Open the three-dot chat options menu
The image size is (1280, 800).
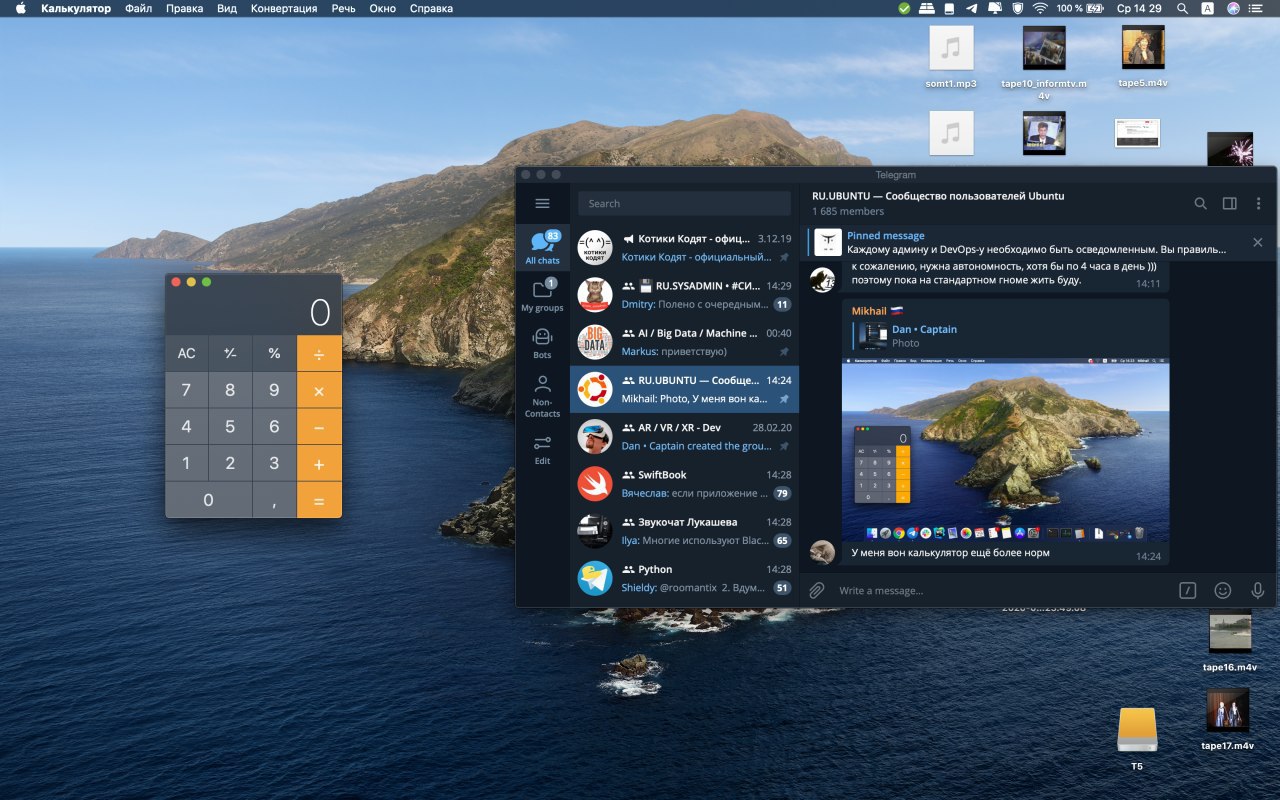point(1258,203)
